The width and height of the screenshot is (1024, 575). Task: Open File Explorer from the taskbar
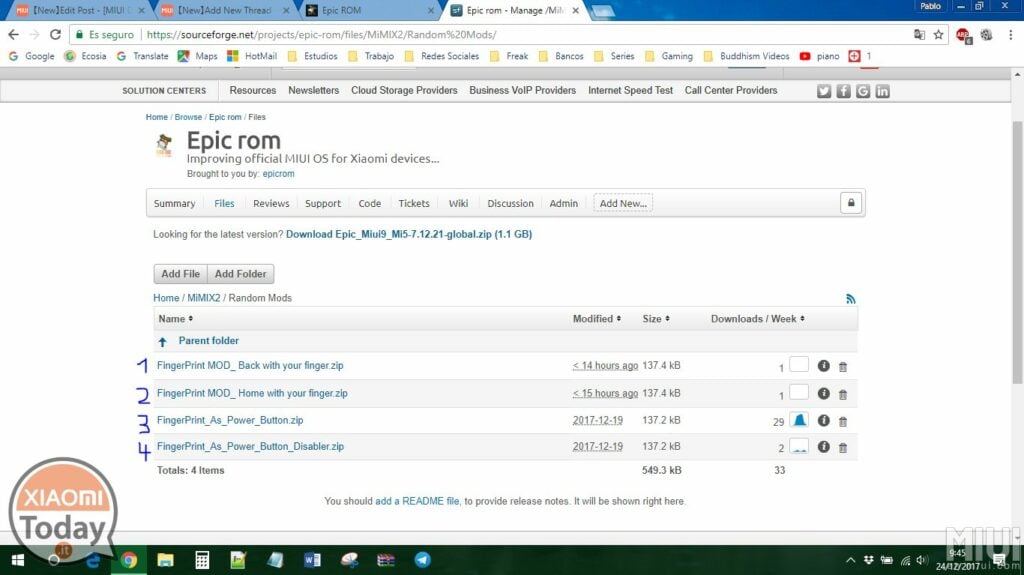coord(165,560)
